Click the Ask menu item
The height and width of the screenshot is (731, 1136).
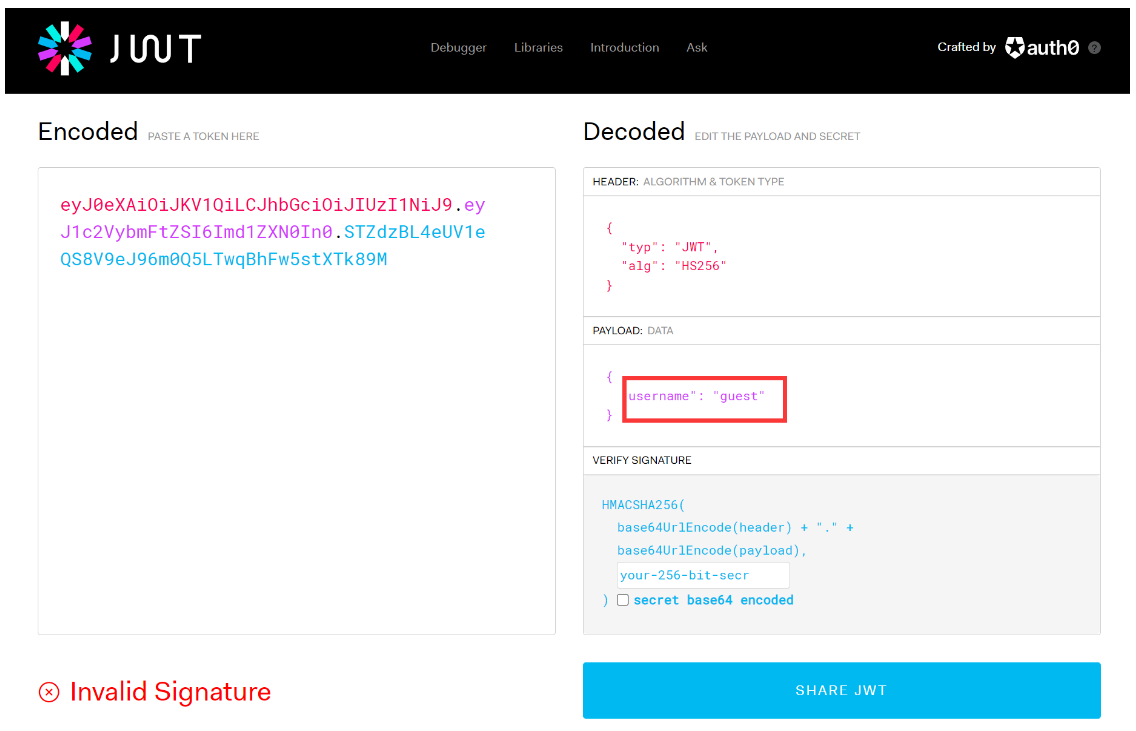coord(696,47)
